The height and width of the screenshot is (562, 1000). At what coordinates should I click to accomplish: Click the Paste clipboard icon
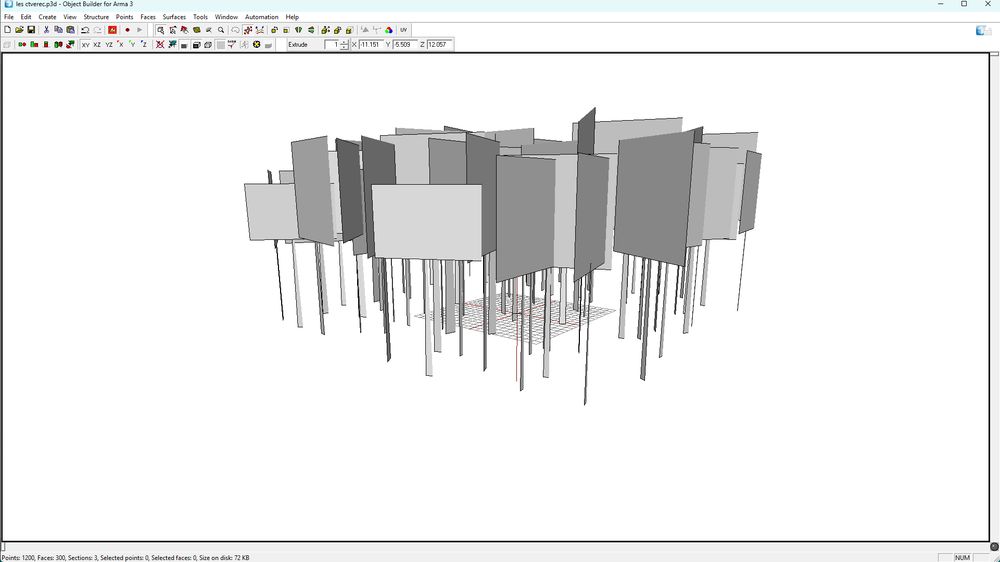[x=70, y=30]
